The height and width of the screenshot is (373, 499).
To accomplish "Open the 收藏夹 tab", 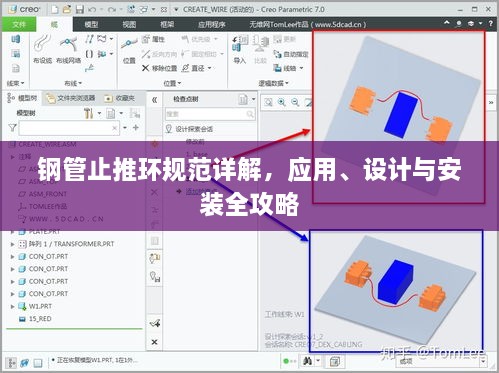I will pyautogui.click(x=120, y=98).
